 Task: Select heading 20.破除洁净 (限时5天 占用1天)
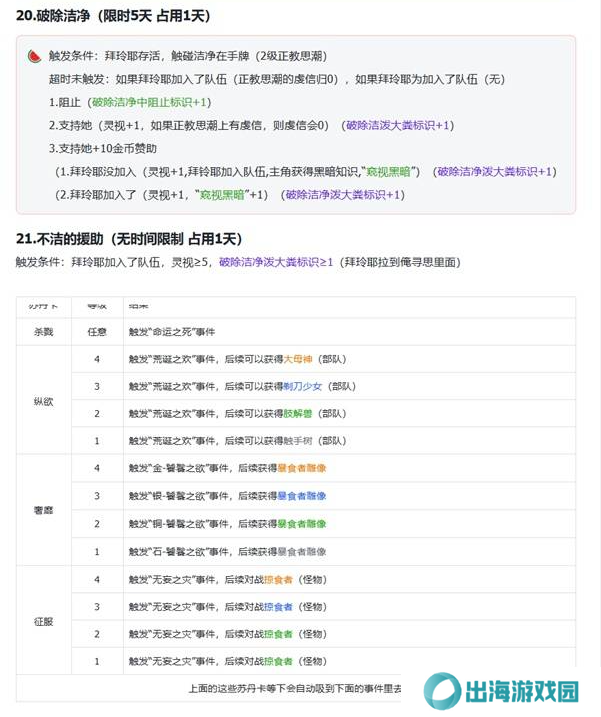pos(113,16)
